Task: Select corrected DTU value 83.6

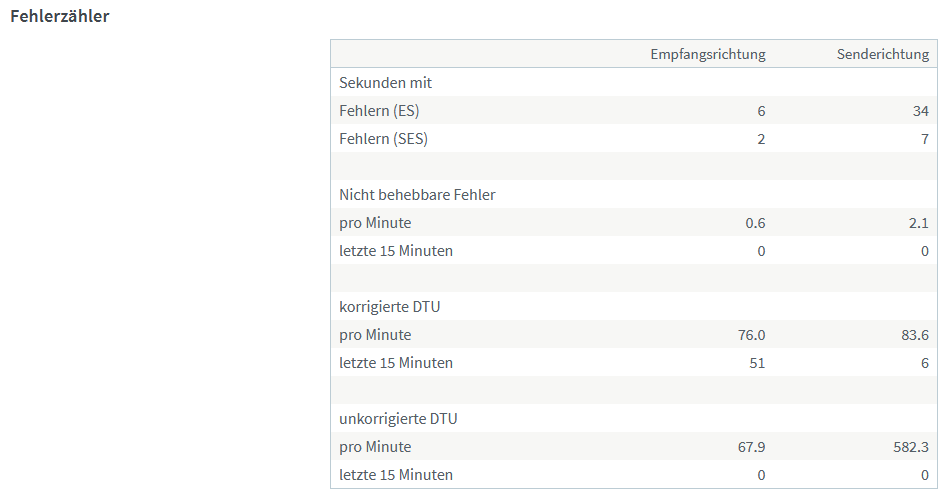Action: point(915,335)
